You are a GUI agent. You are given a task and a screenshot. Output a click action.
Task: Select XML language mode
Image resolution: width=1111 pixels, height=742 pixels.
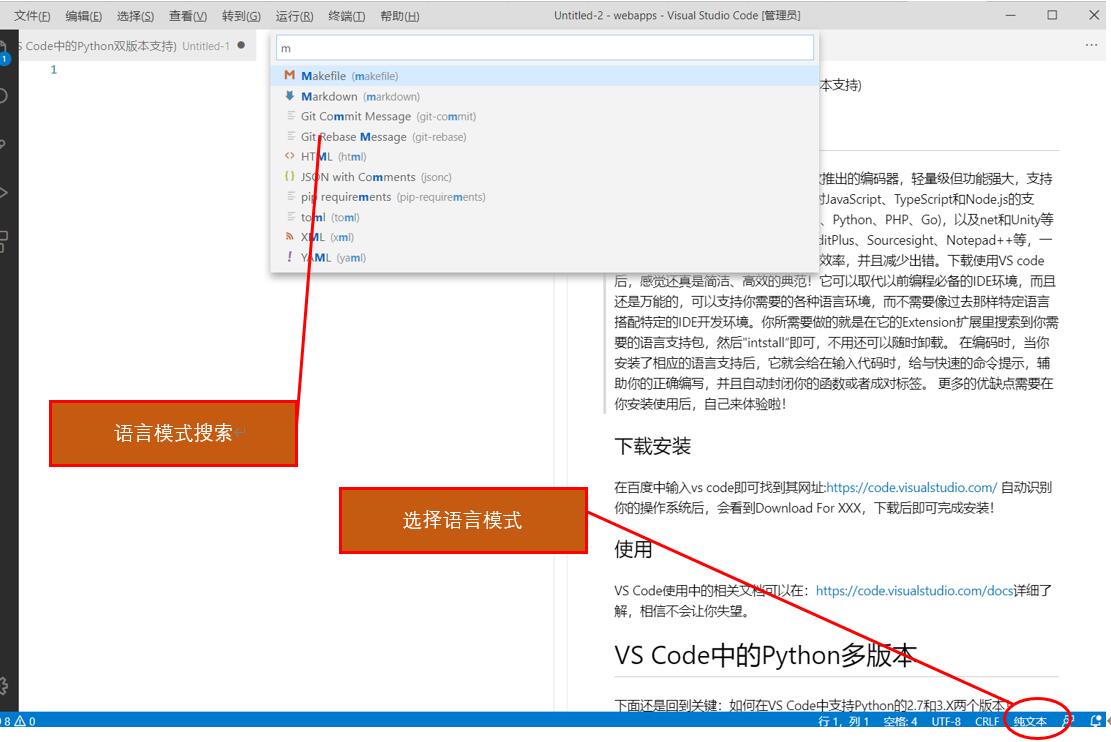click(545, 237)
